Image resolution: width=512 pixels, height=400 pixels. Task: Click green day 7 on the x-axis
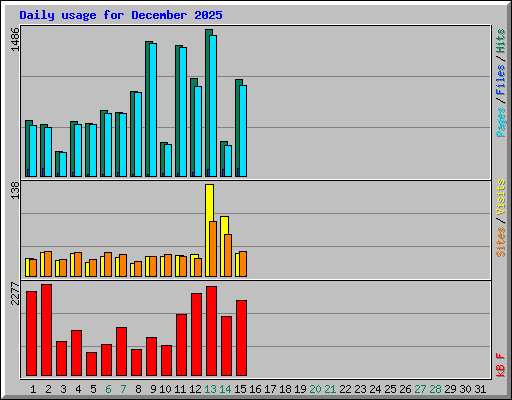(x=123, y=389)
